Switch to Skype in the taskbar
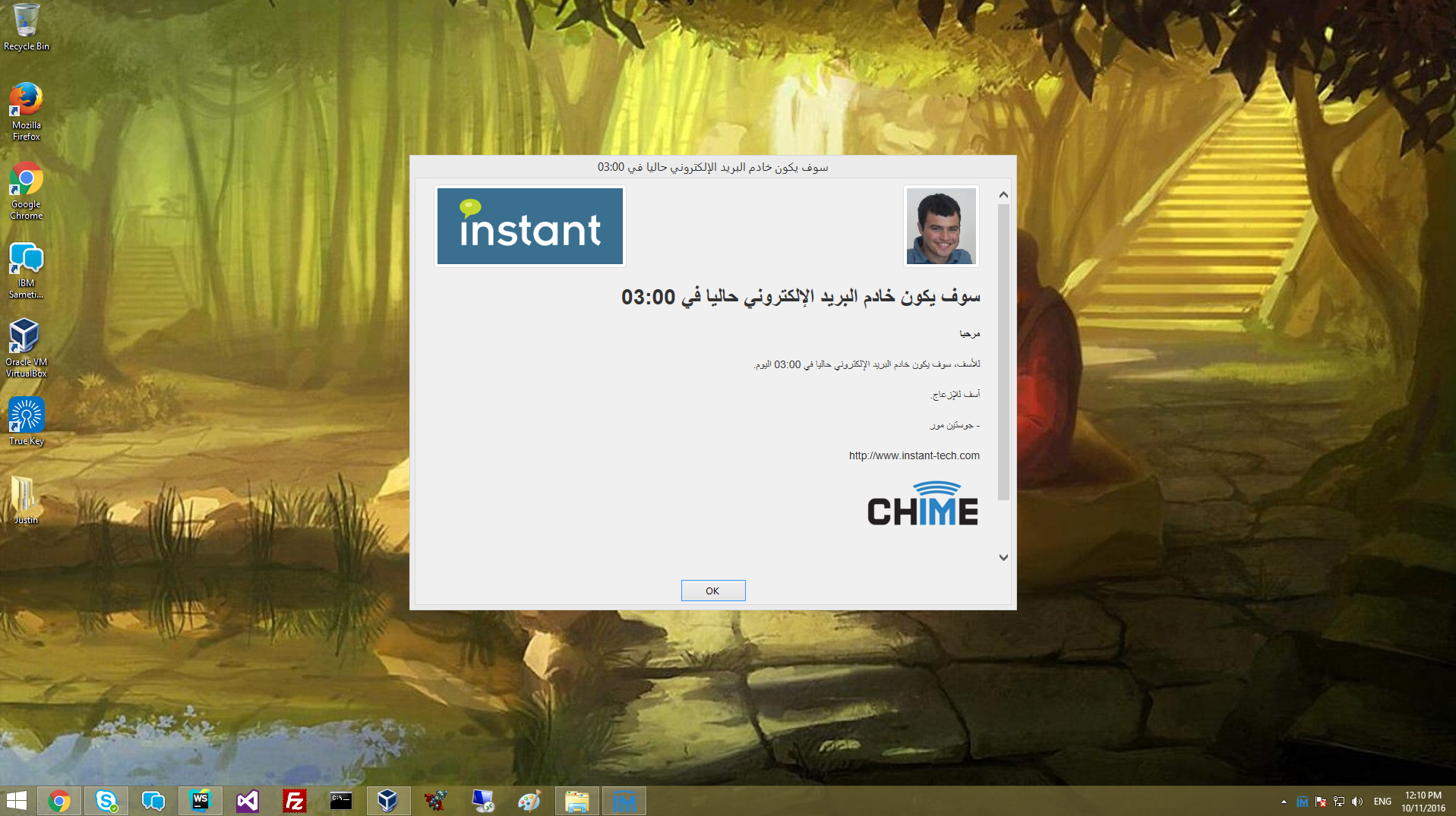1456x816 pixels. (106, 801)
